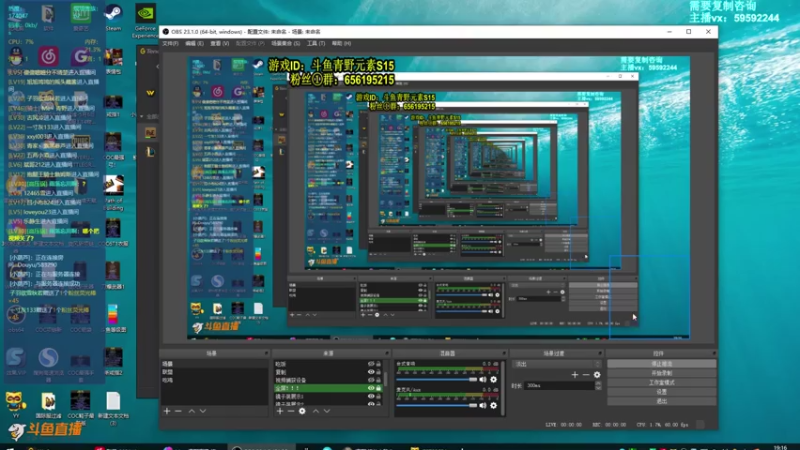Open the Steam desktop shortcut

pos(113,17)
